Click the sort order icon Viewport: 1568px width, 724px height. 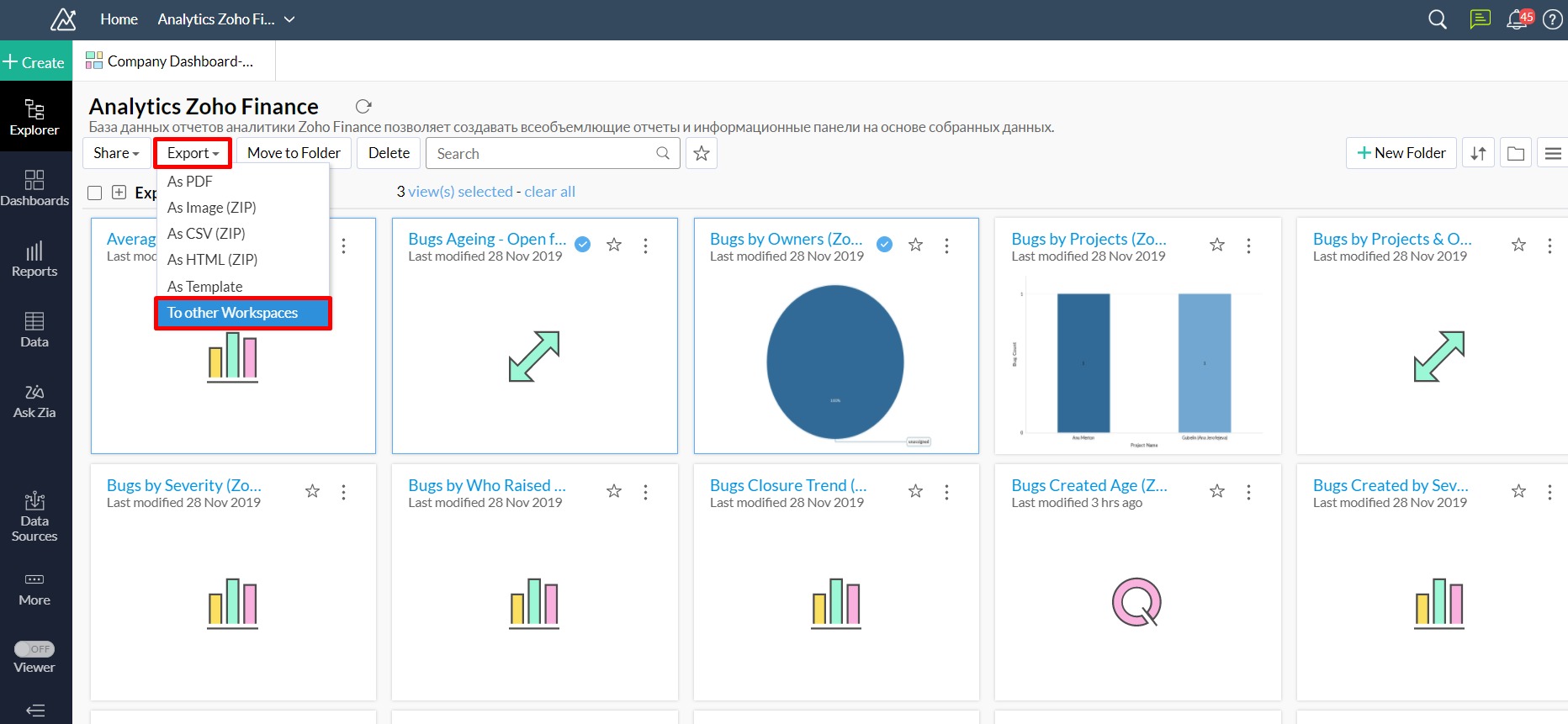(1478, 153)
